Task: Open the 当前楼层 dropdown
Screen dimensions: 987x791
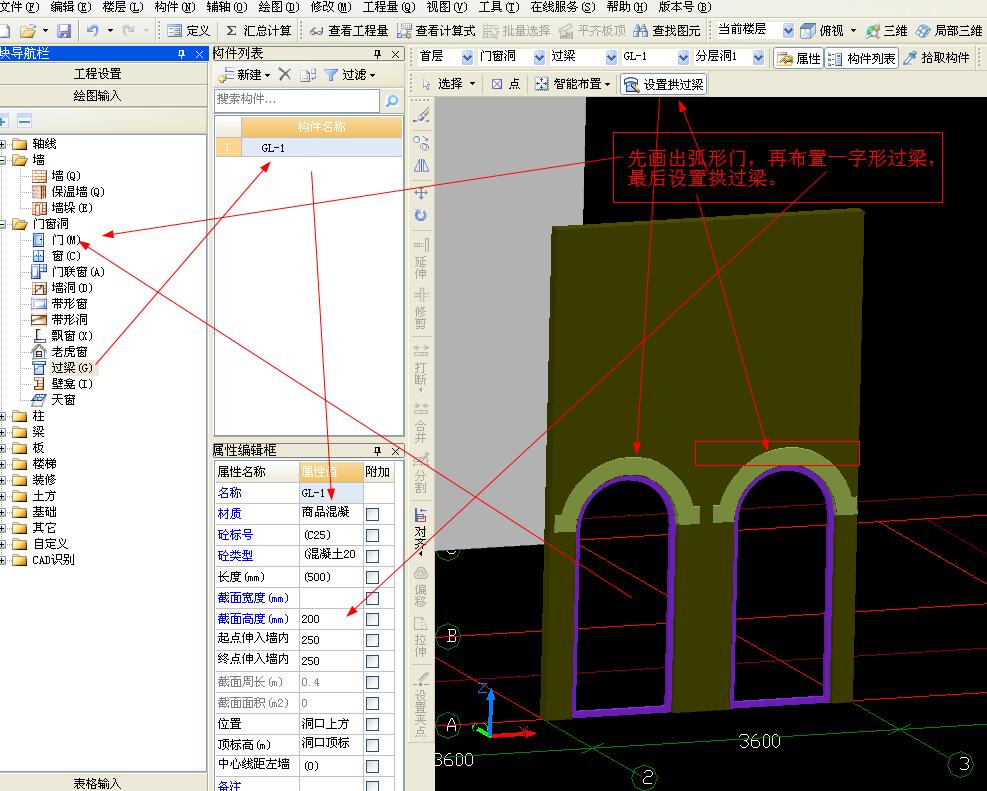Action: pyautogui.click(x=788, y=30)
